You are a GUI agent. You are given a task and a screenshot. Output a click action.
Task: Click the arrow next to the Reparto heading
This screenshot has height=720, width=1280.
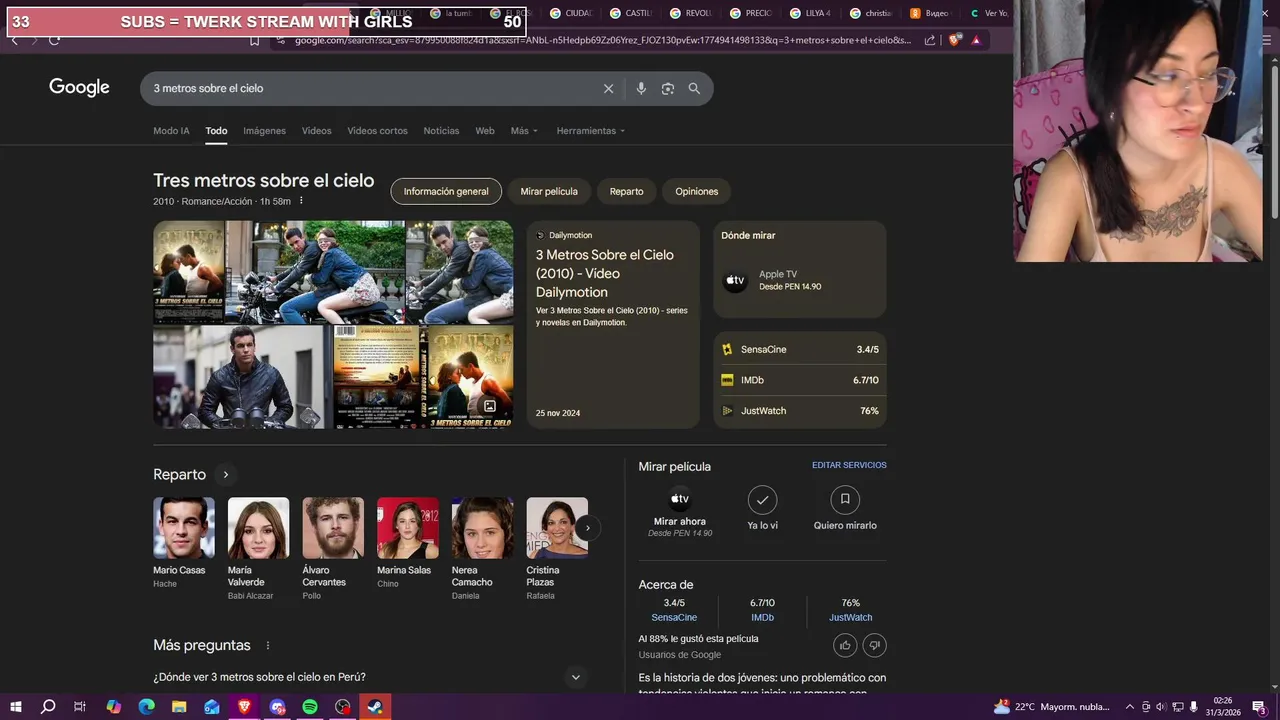pyautogui.click(x=226, y=475)
